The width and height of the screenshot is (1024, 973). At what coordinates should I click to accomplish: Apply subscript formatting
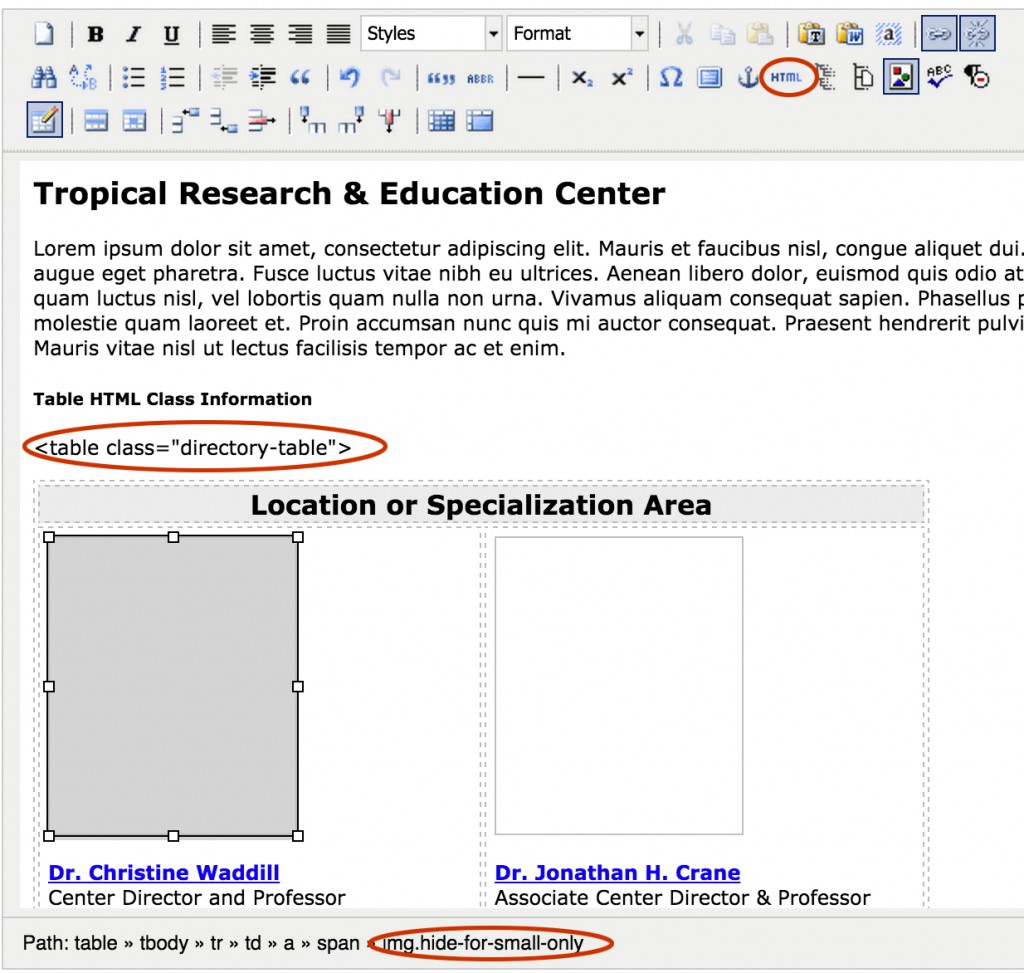[x=582, y=78]
